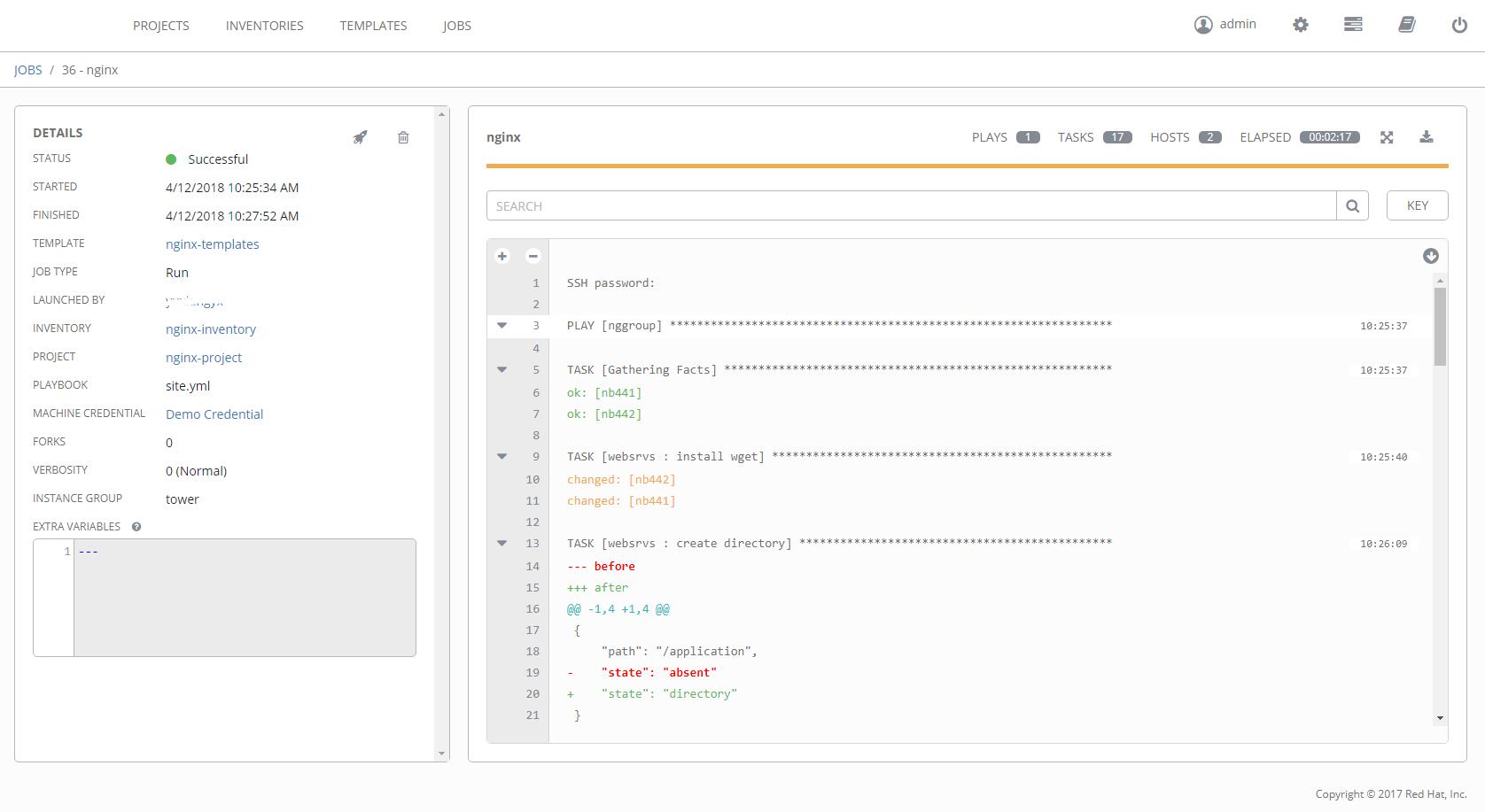This screenshot has height=812, width=1485.
Task: Jump to the bottom of output with the down arrow
Action: pyautogui.click(x=1431, y=256)
